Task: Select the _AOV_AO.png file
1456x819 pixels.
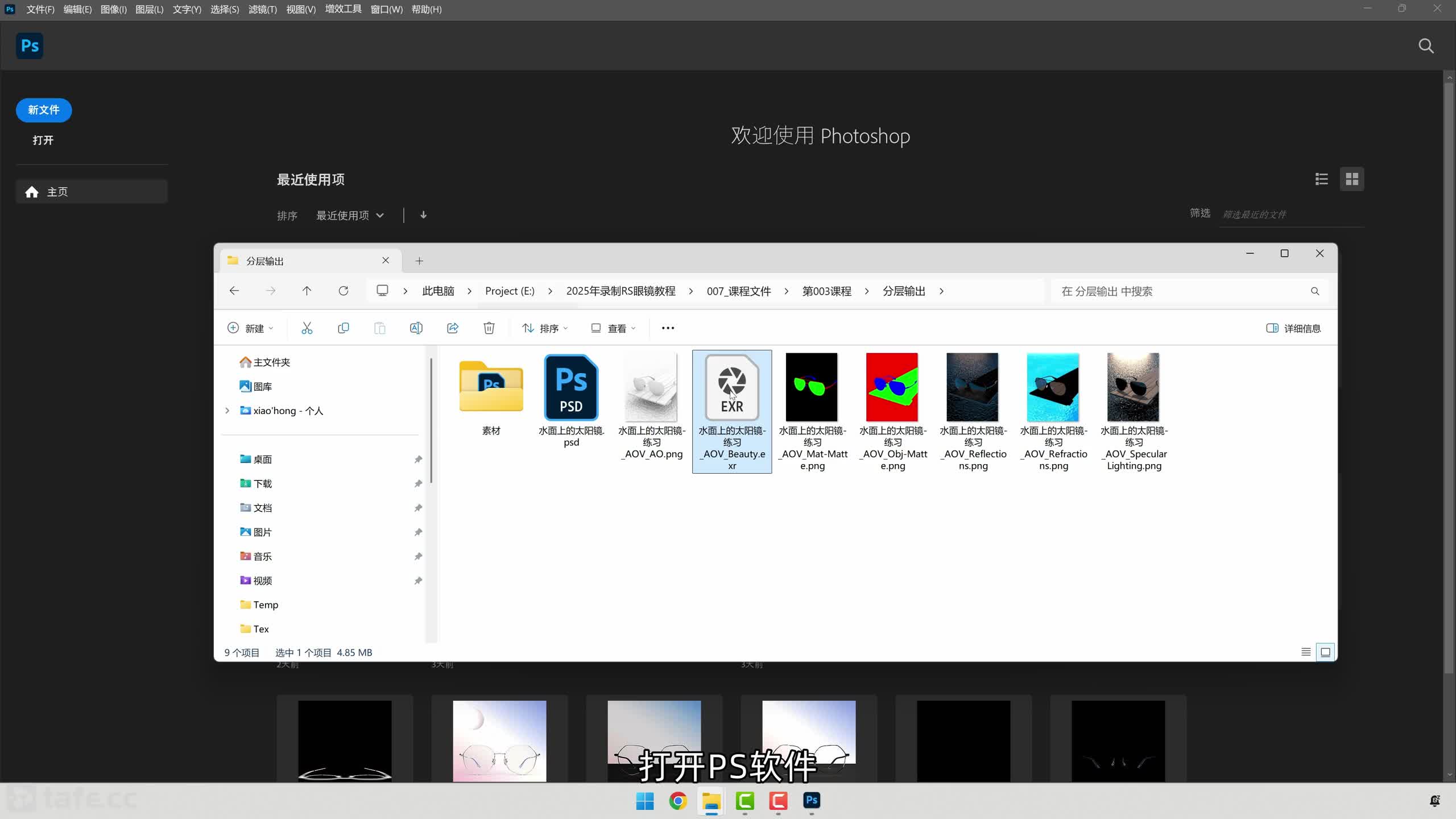Action: point(652,406)
